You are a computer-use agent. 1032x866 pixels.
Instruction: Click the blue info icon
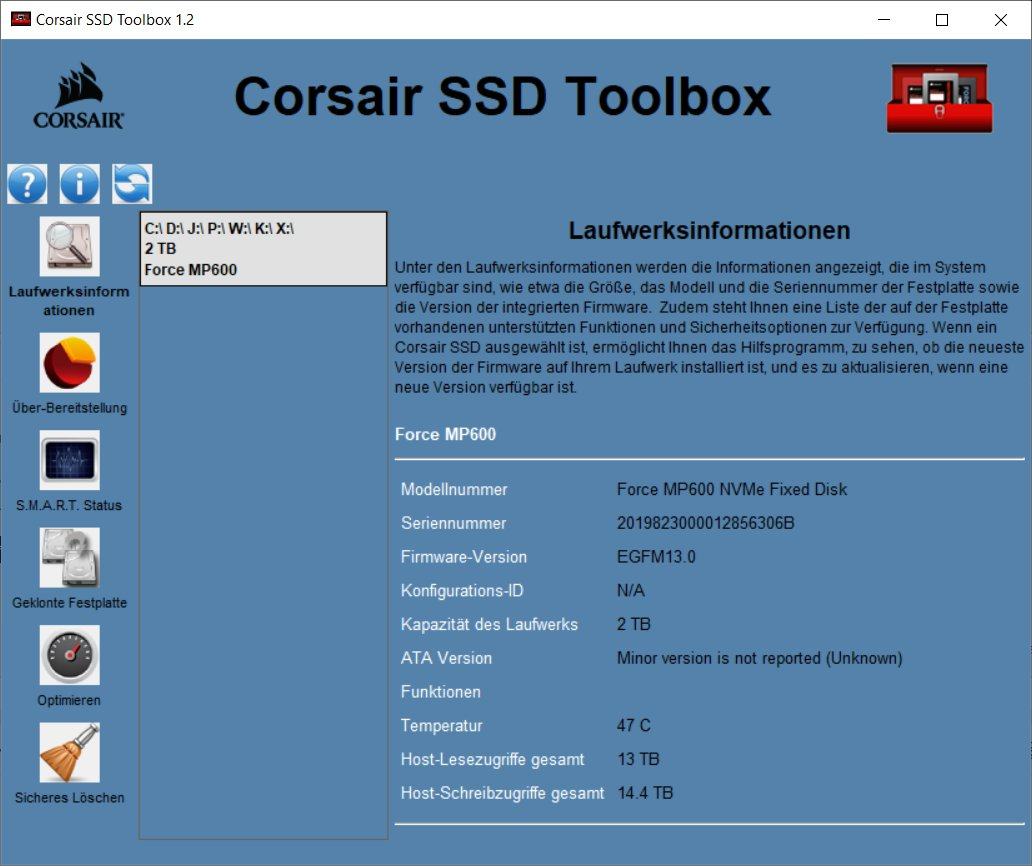click(x=80, y=184)
